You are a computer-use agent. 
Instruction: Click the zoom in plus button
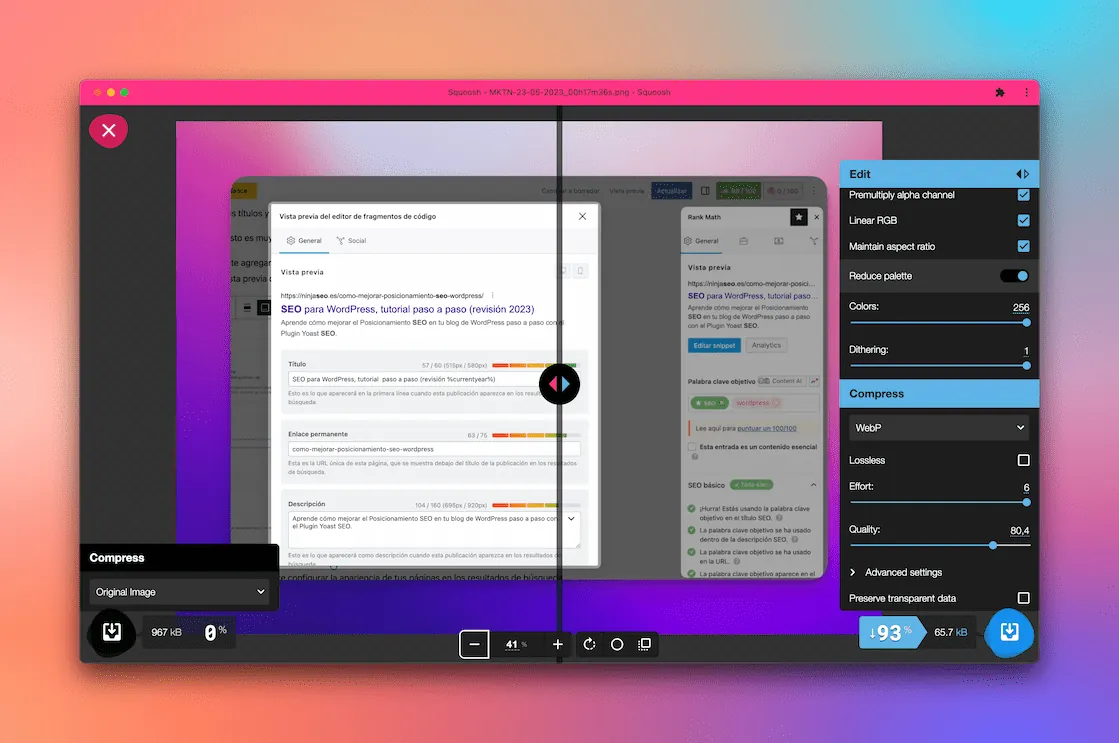(x=558, y=644)
